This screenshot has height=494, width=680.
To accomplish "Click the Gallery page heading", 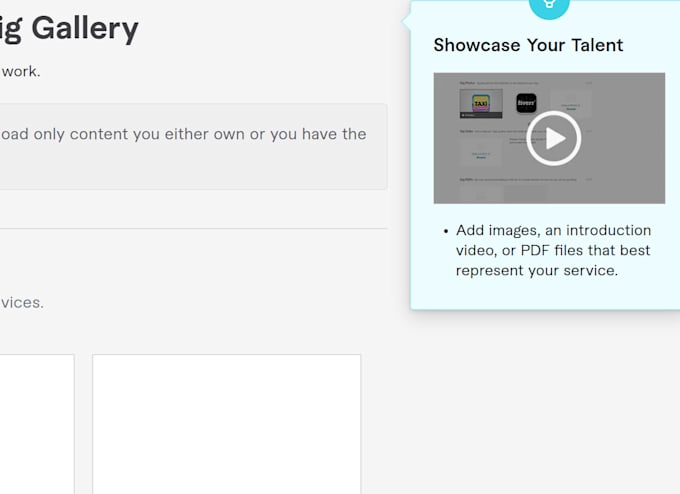I will [69, 29].
